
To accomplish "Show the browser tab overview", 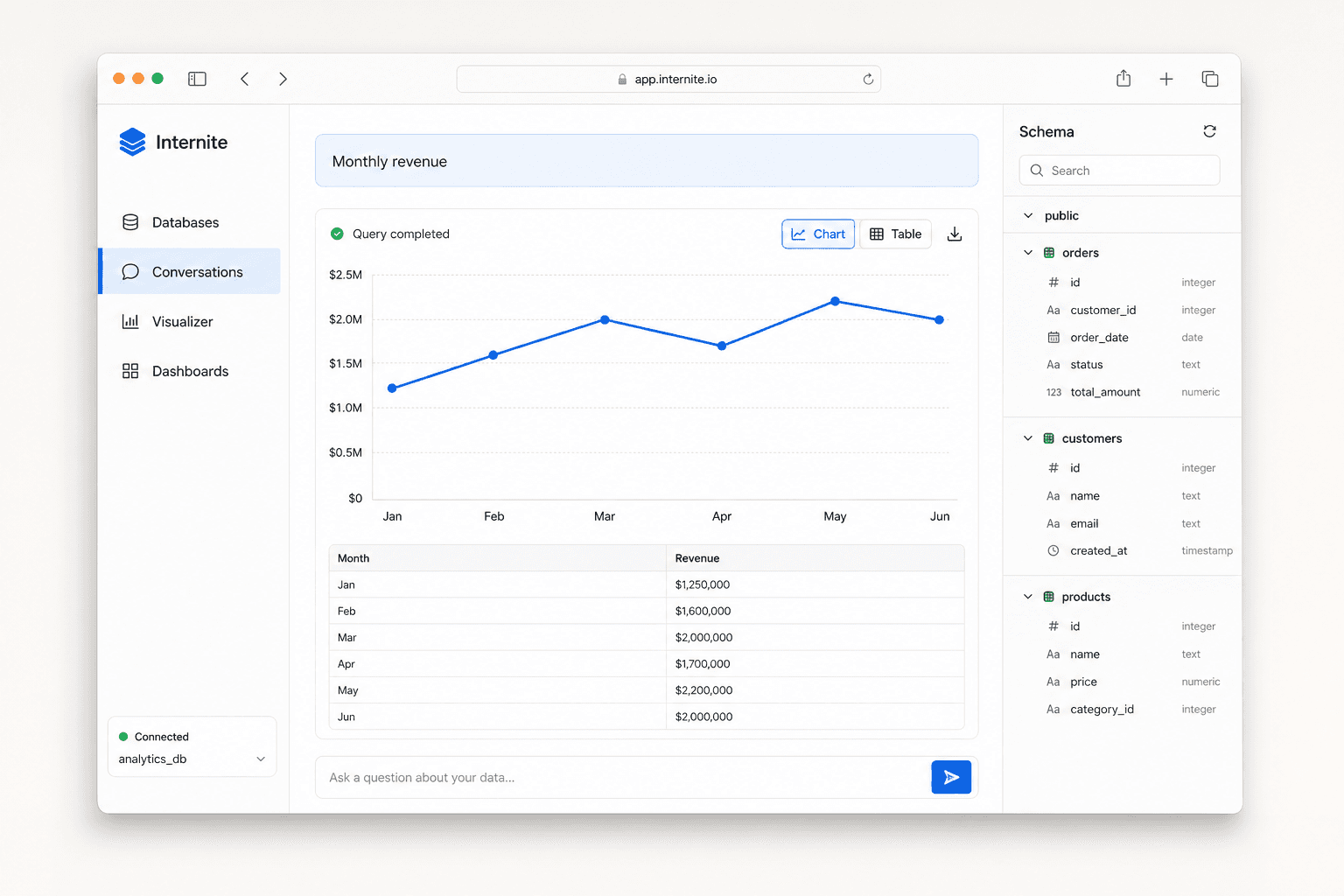I will click(1210, 79).
